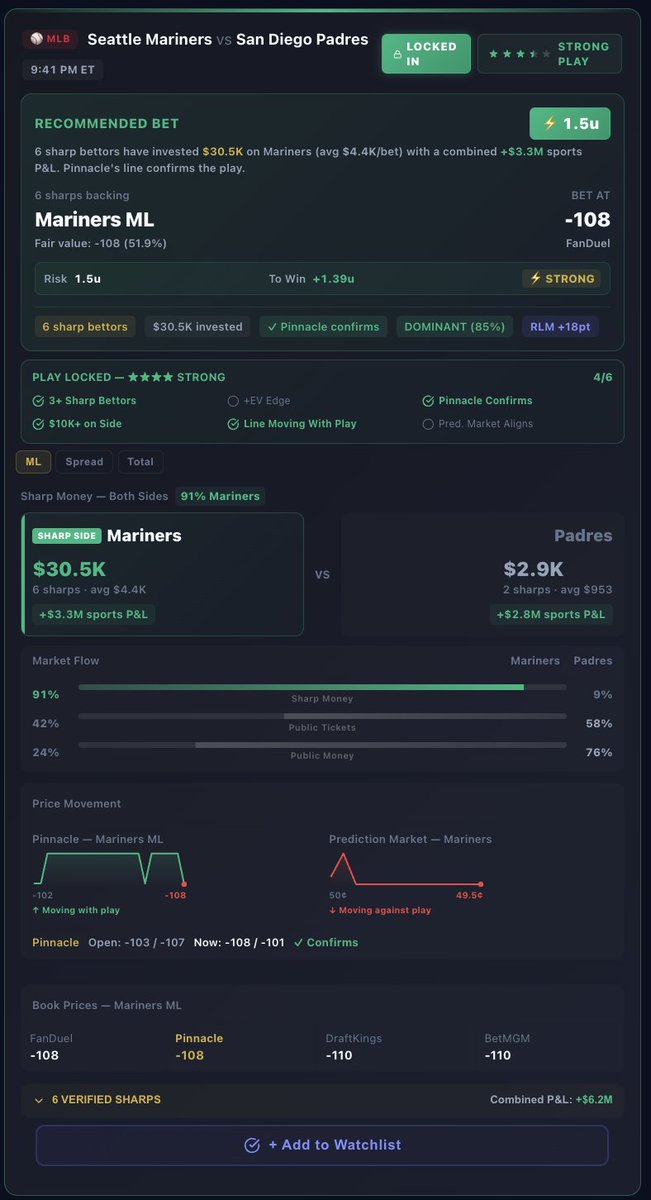Switch to the Total tab

[140, 462]
